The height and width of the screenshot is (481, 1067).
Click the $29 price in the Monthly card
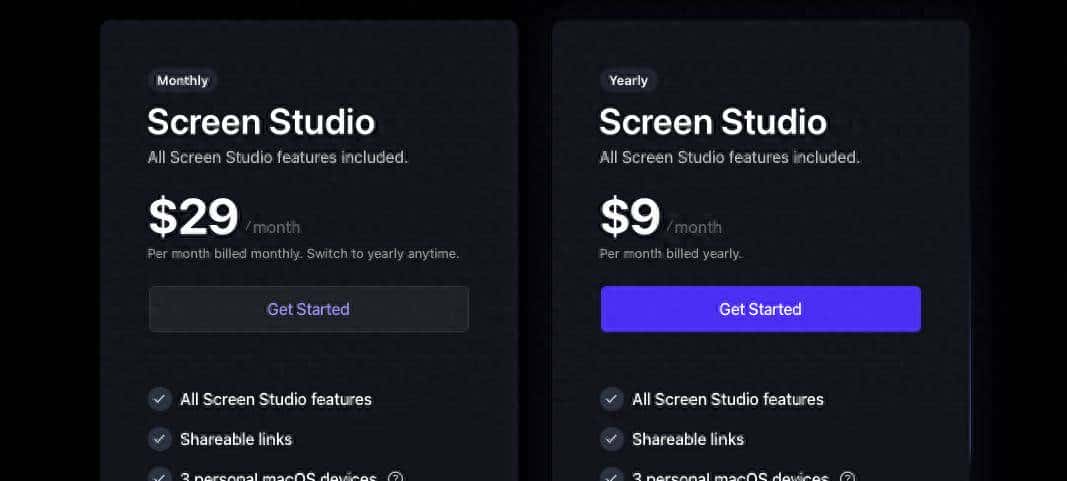coord(193,217)
